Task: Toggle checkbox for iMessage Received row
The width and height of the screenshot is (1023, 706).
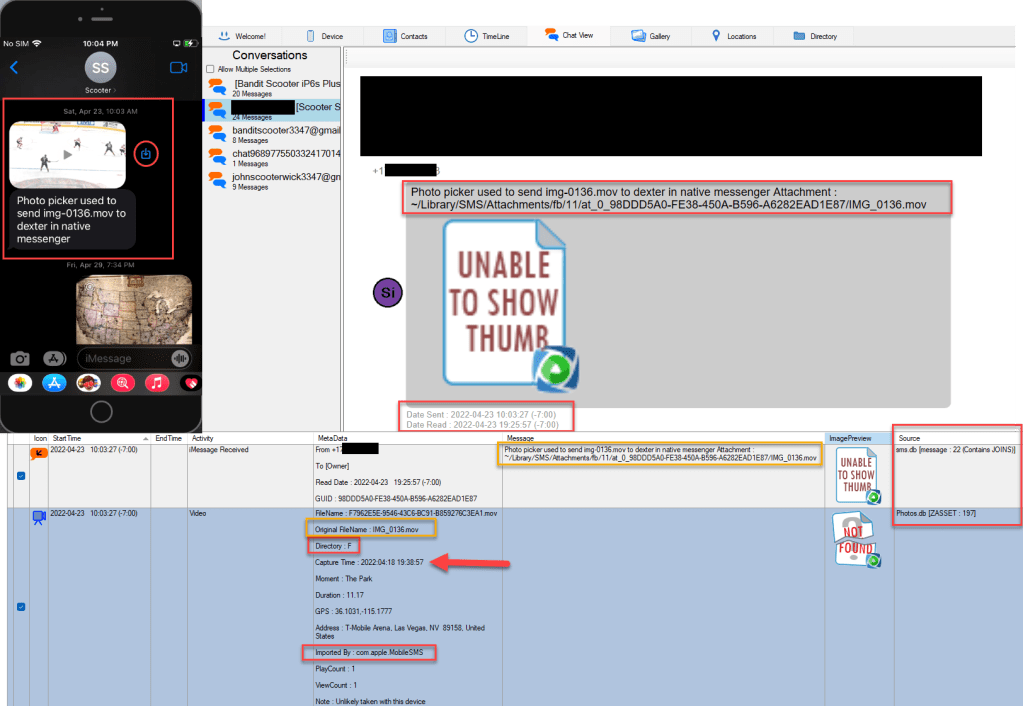Action: [x=23, y=475]
